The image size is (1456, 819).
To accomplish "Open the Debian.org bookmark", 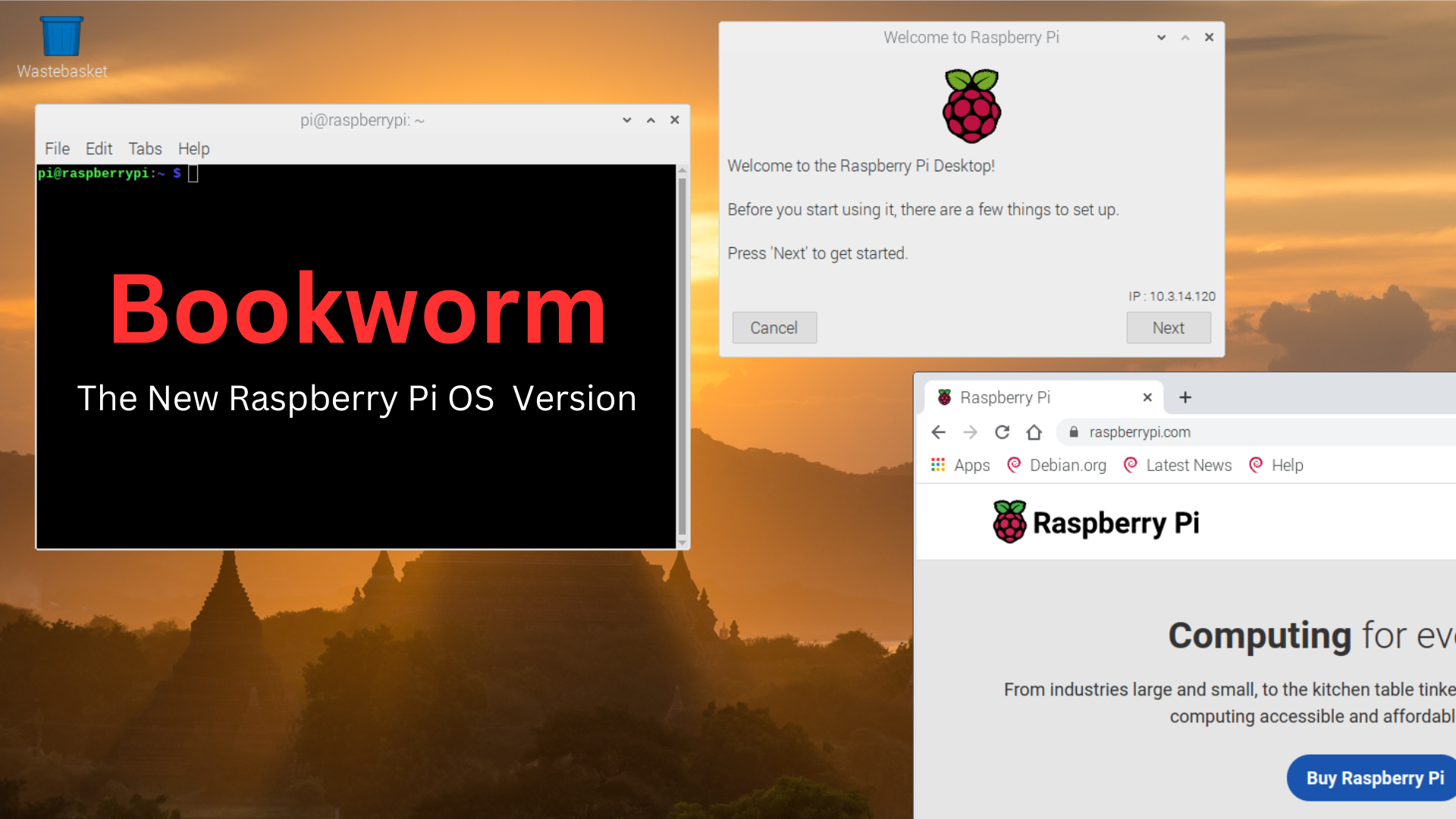I will (x=1056, y=465).
